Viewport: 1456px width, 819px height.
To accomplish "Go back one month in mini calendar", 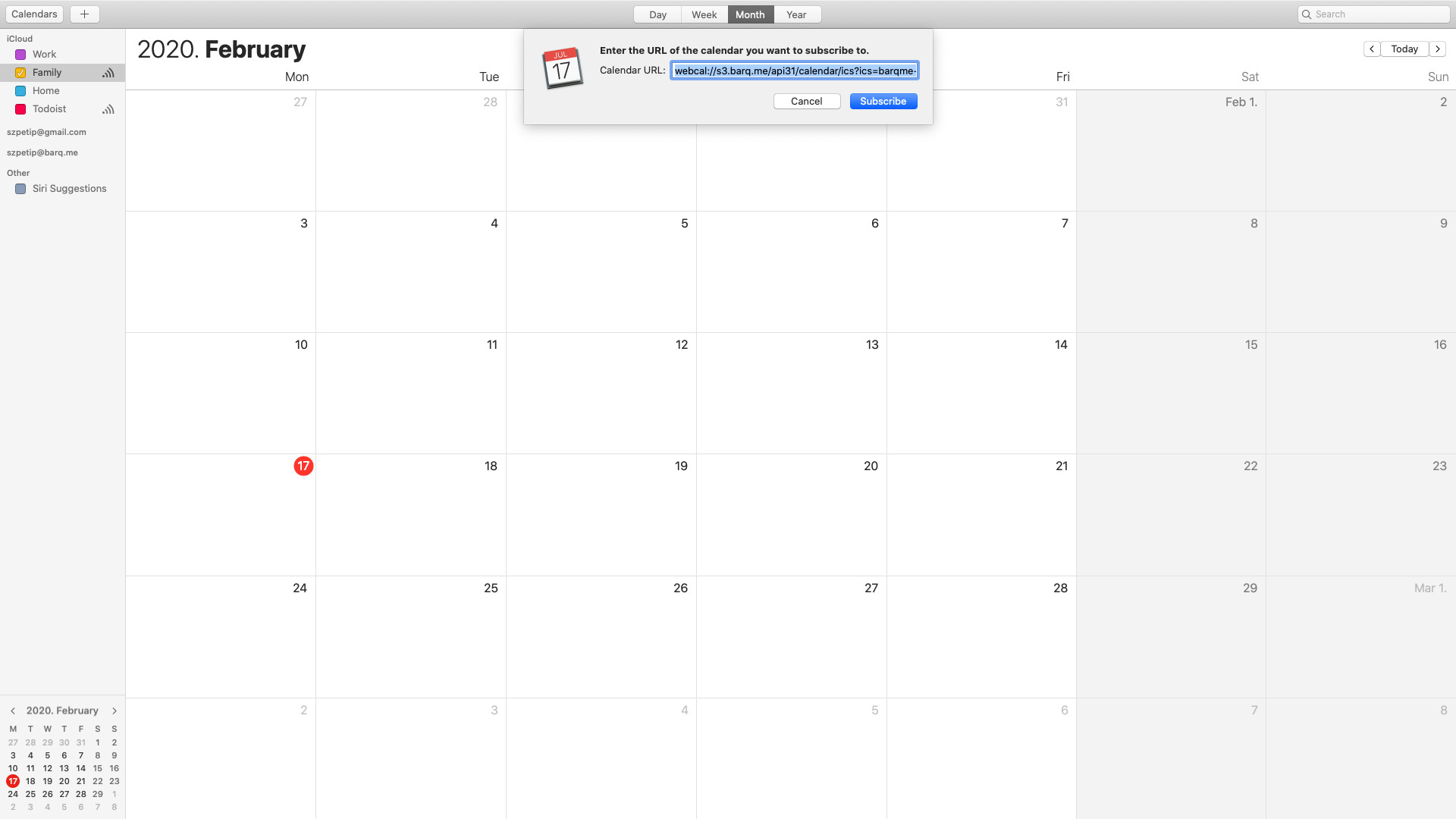I will pyautogui.click(x=13, y=711).
